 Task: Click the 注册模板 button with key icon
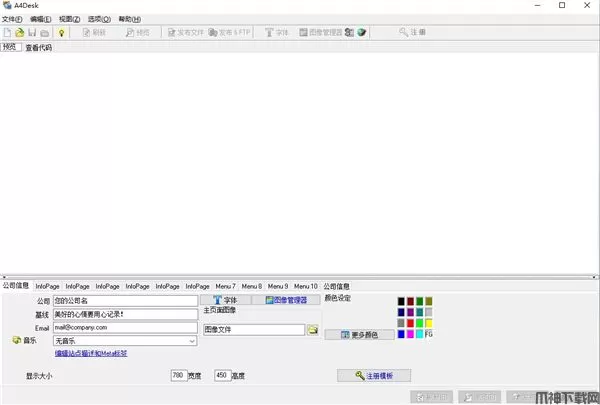(374, 376)
